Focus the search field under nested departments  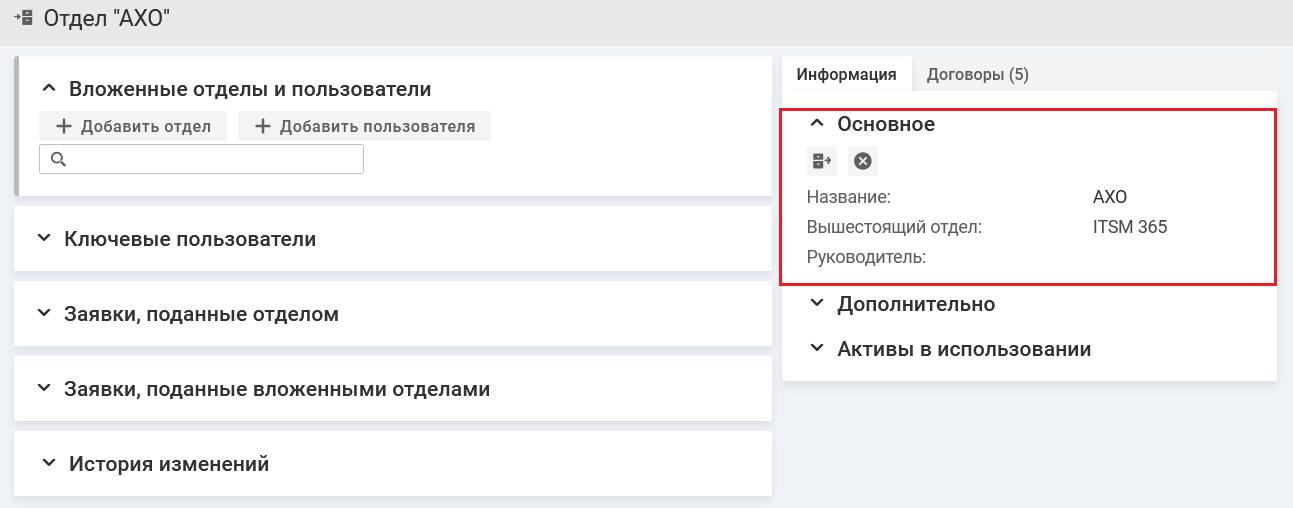click(x=212, y=160)
